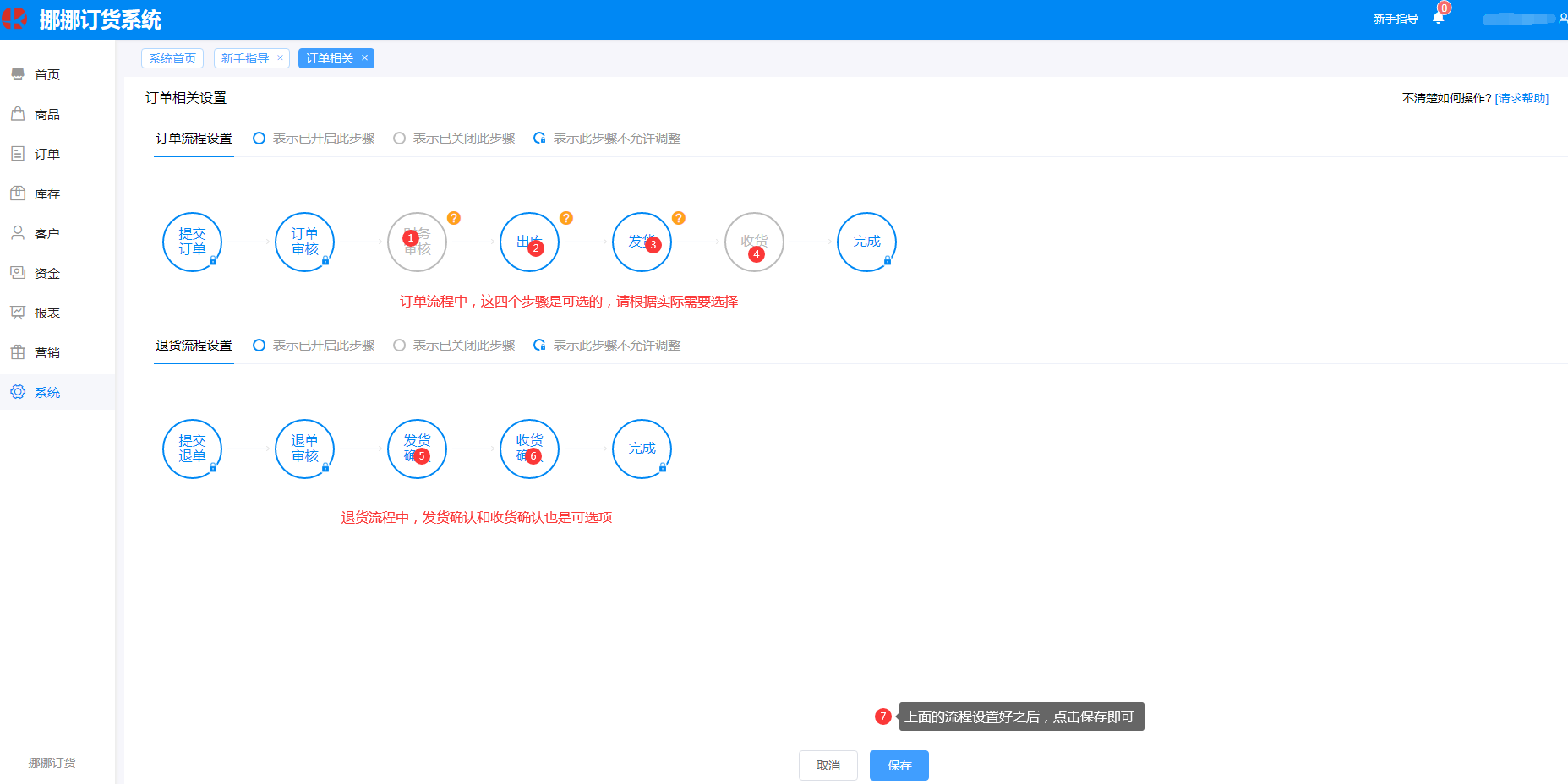Click the 保存 save button
This screenshot has width=1568, height=784.
899,765
